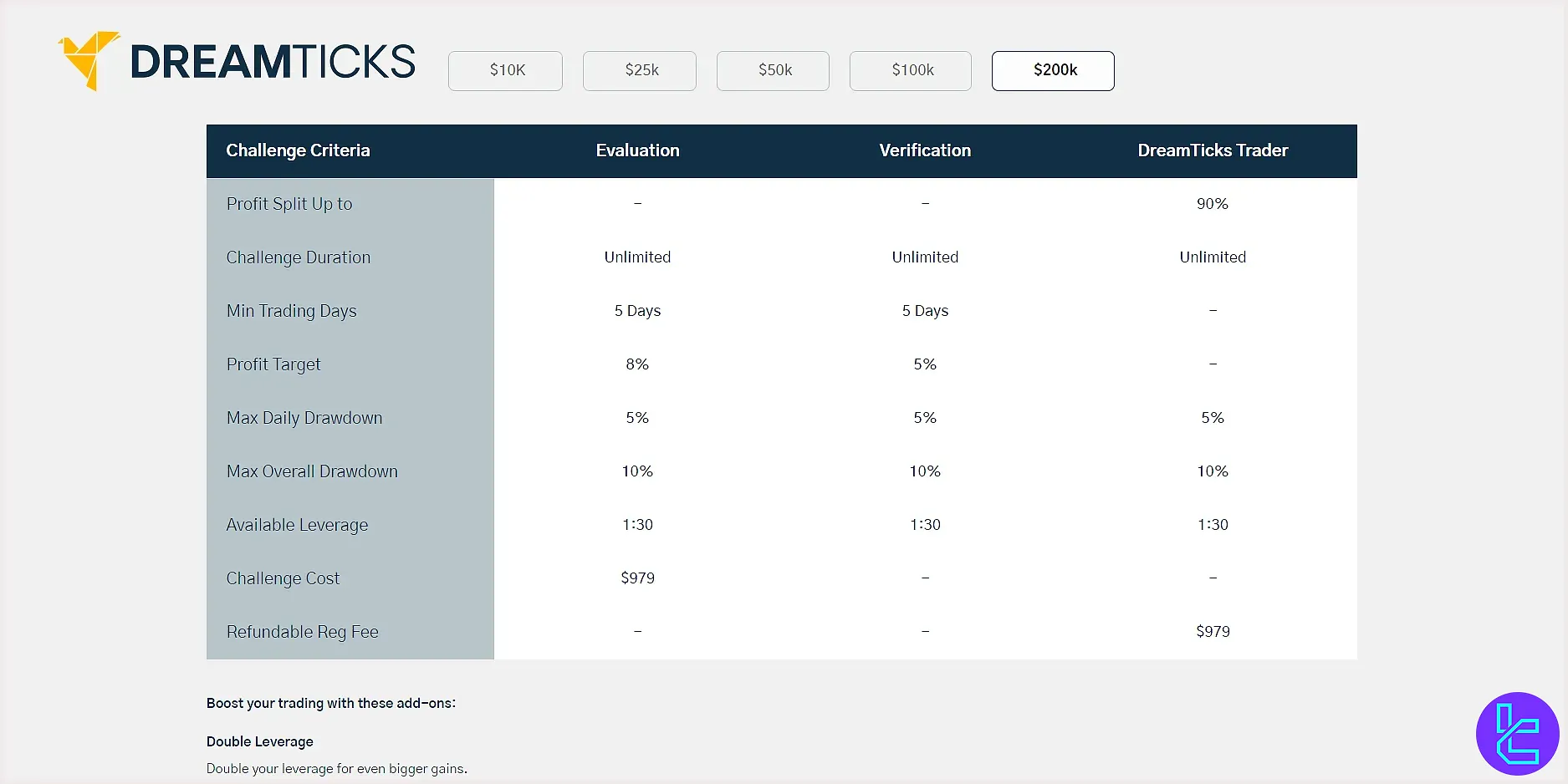This screenshot has height=784, width=1568.
Task: Click the Verification column header
Action: [925, 150]
